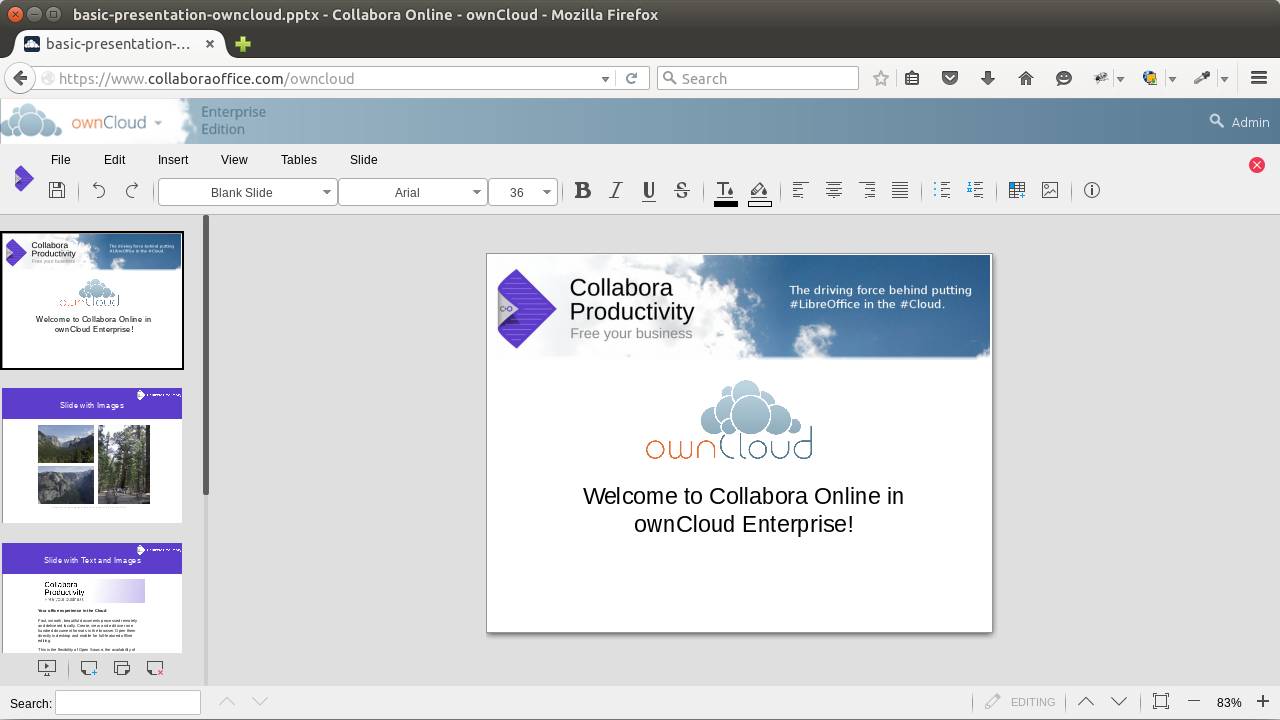
Task: Enable the bulleted list
Action: tap(941, 190)
